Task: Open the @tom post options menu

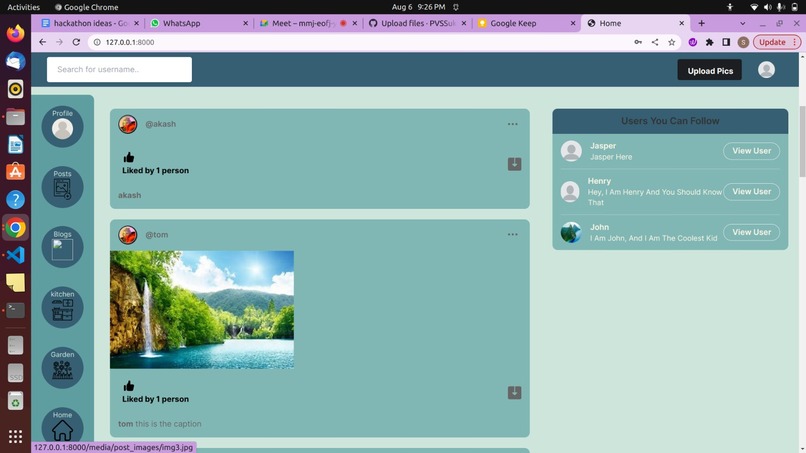Action: point(512,234)
